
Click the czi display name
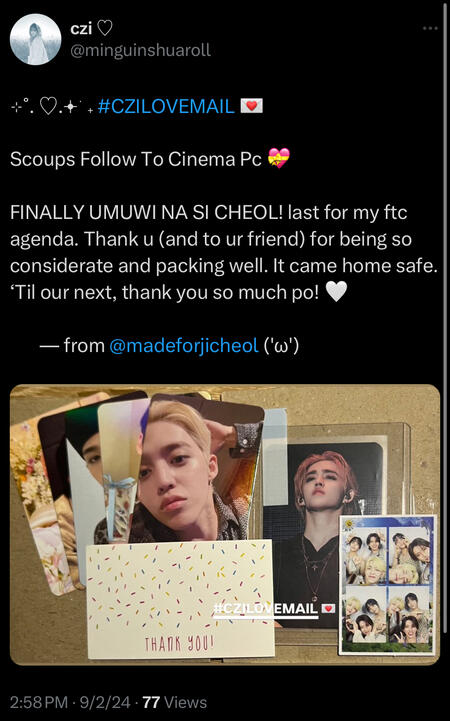pyautogui.click(x=81, y=29)
